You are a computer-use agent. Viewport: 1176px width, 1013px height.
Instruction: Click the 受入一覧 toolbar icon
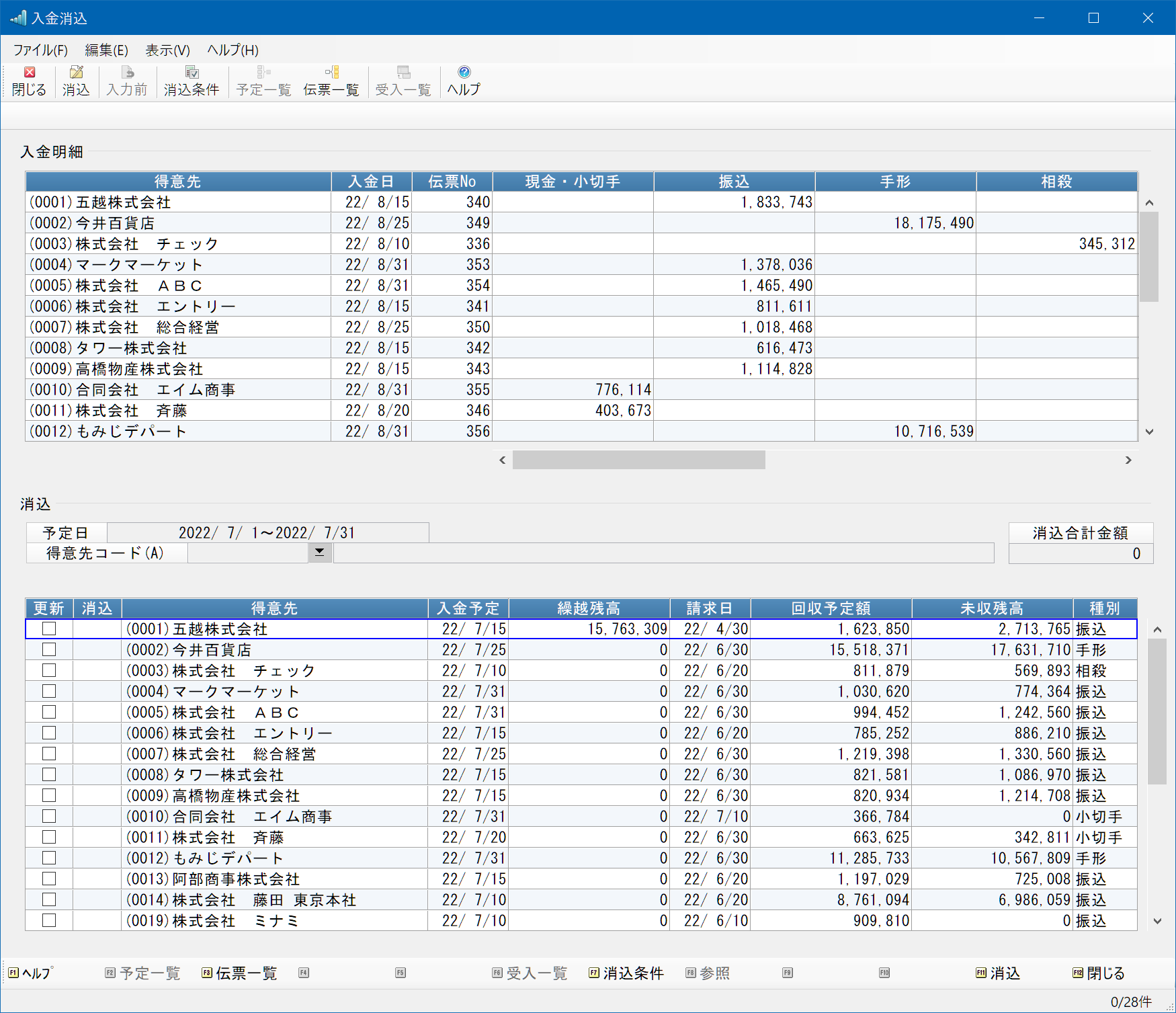(x=403, y=73)
